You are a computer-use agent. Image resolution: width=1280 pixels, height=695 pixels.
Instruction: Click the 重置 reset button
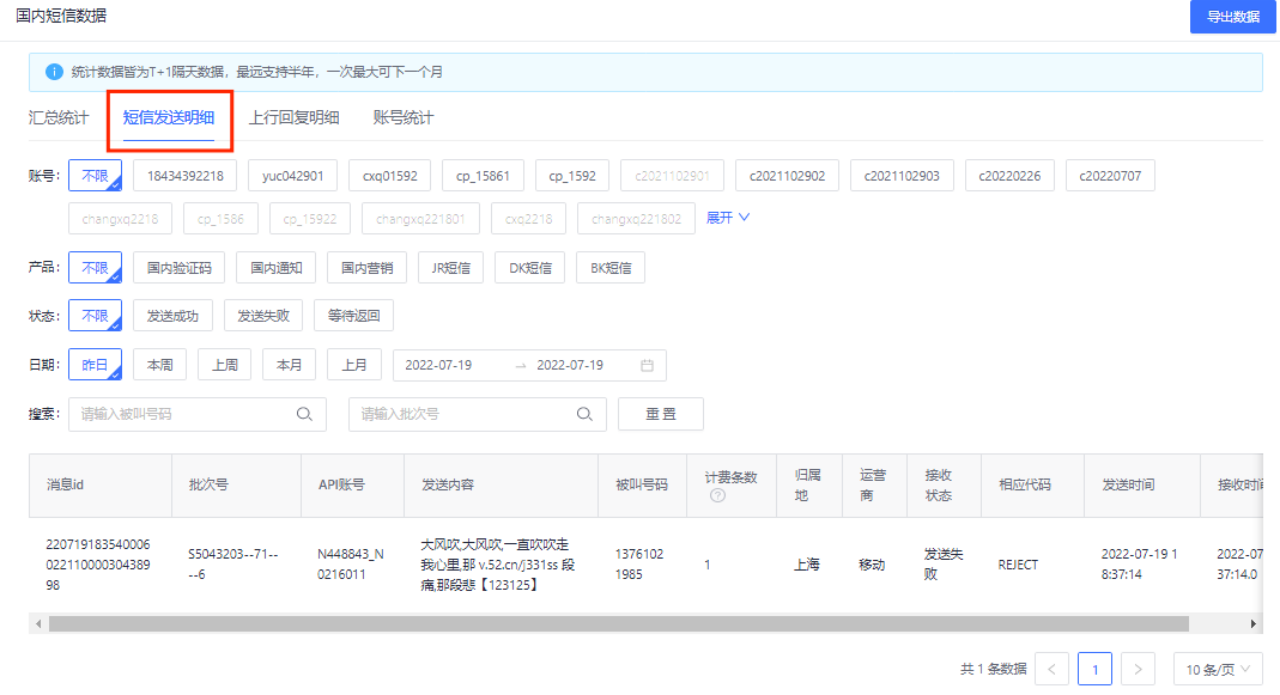coord(661,414)
